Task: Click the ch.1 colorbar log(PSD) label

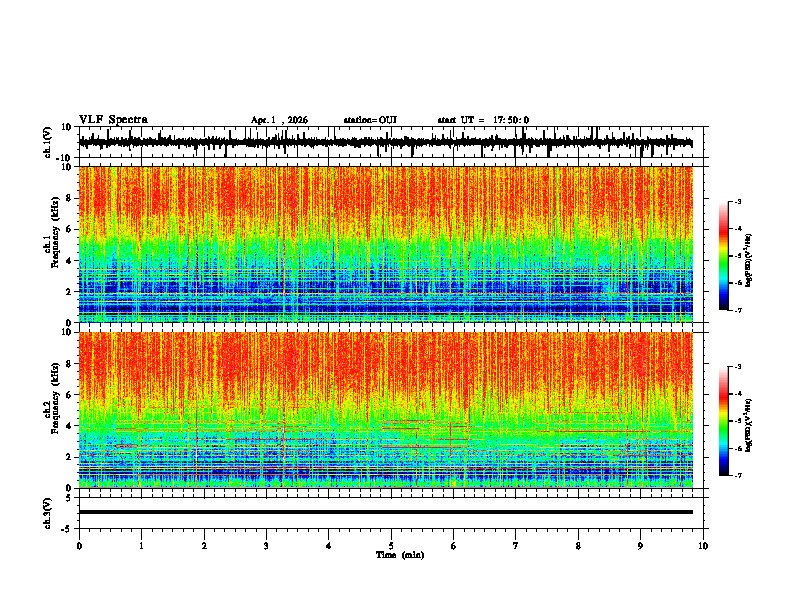Action: click(748, 261)
